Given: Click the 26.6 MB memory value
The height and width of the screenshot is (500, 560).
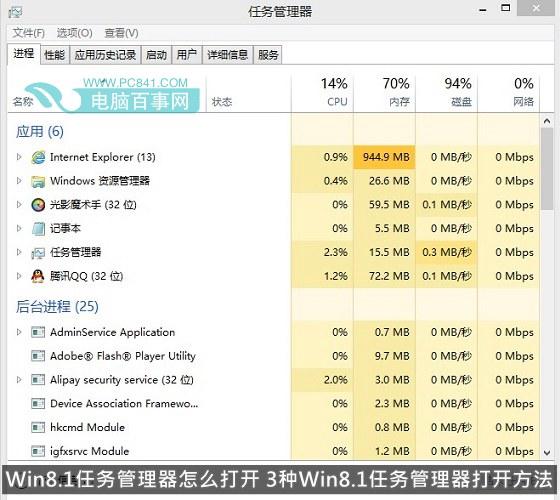Looking at the screenshot, I should (x=389, y=181).
